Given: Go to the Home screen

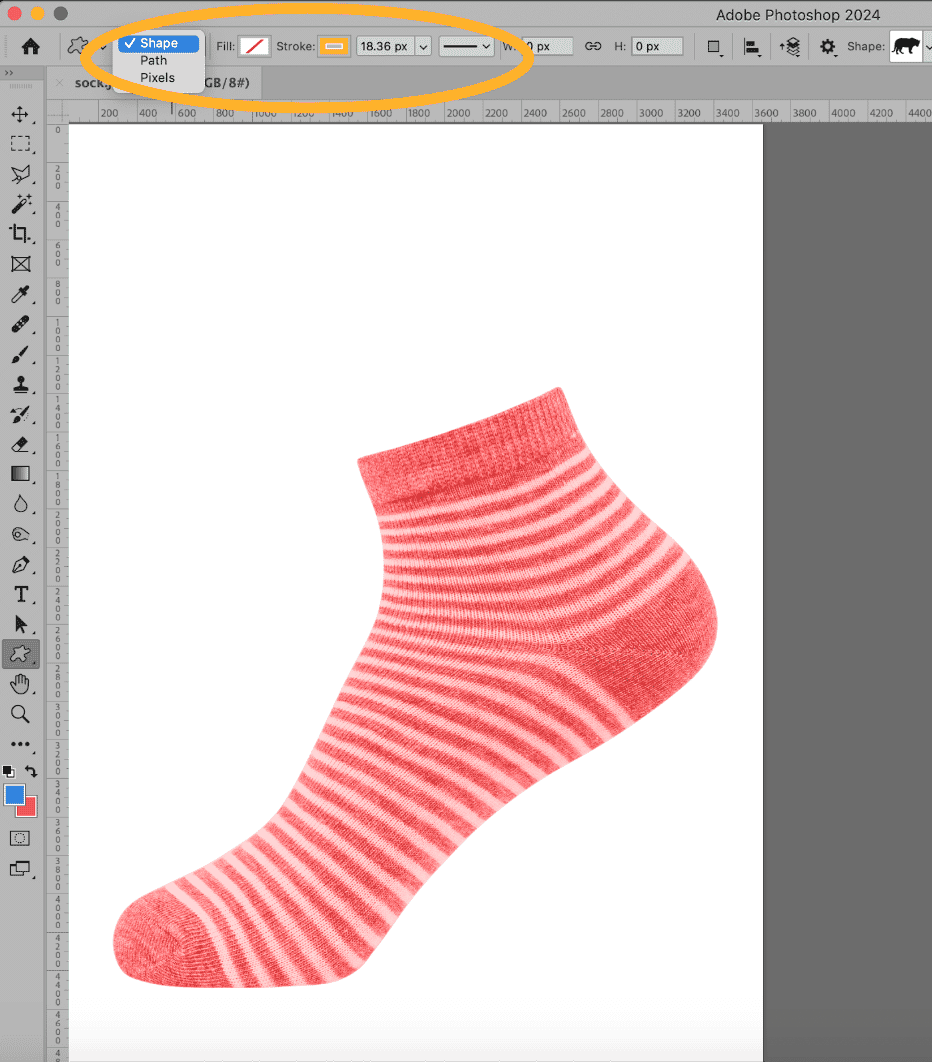Looking at the screenshot, I should pyautogui.click(x=31, y=46).
